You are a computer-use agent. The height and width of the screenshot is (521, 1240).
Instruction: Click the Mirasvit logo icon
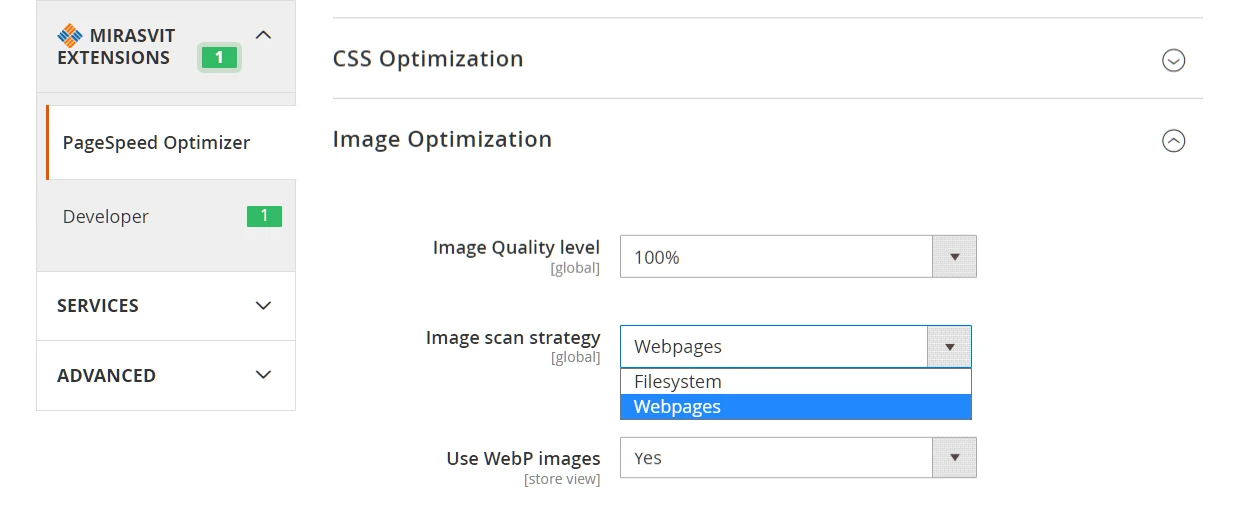coord(69,36)
